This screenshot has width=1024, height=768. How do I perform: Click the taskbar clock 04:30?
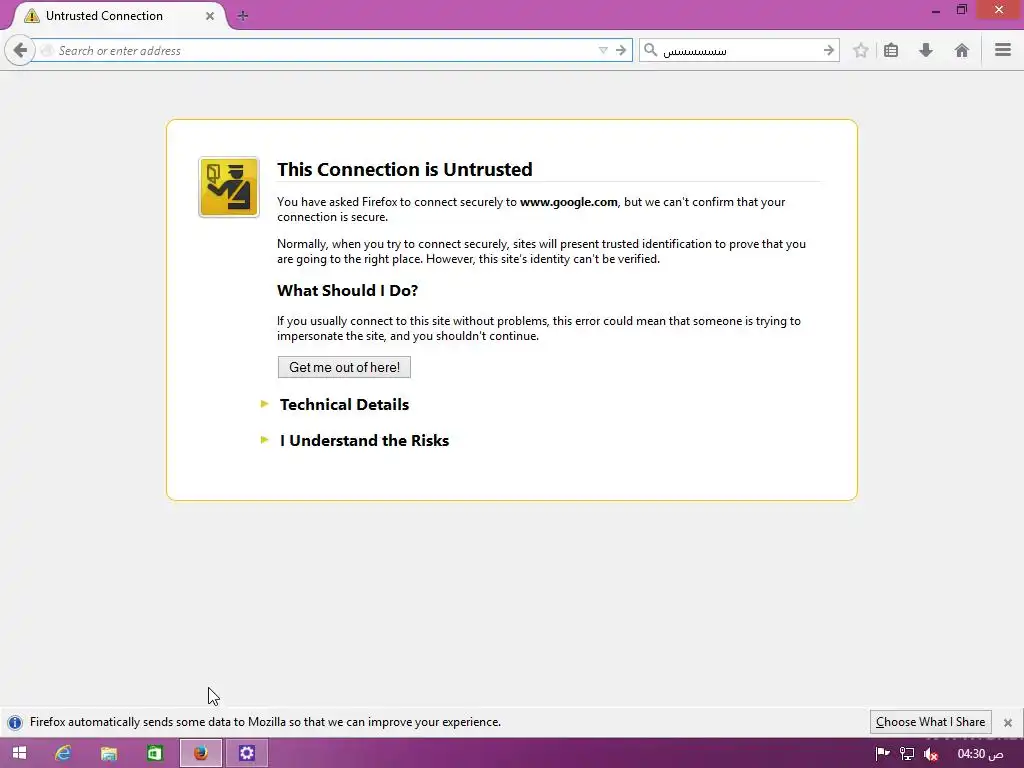tap(980, 754)
